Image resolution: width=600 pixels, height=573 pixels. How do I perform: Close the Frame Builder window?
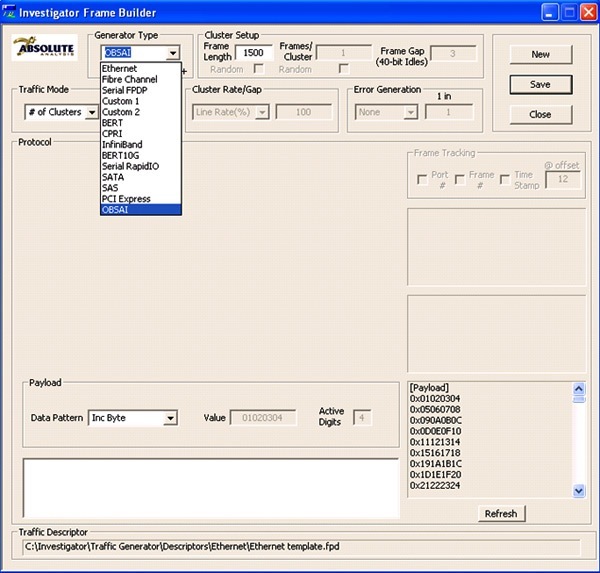click(x=589, y=13)
